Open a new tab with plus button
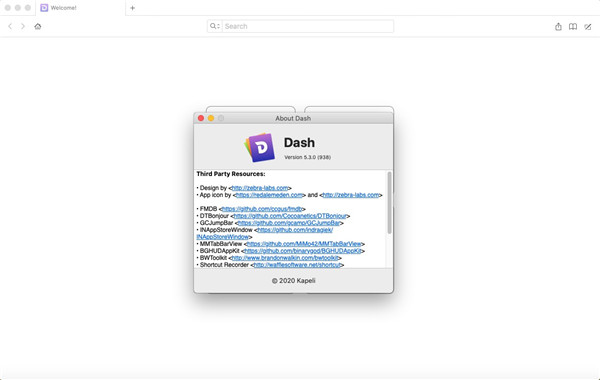Viewport: 600px width, 380px height. tap(132, 8)
